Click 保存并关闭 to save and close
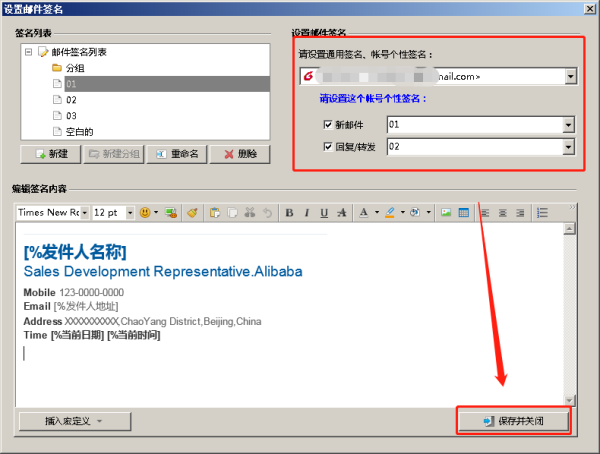 click(514, 421)
